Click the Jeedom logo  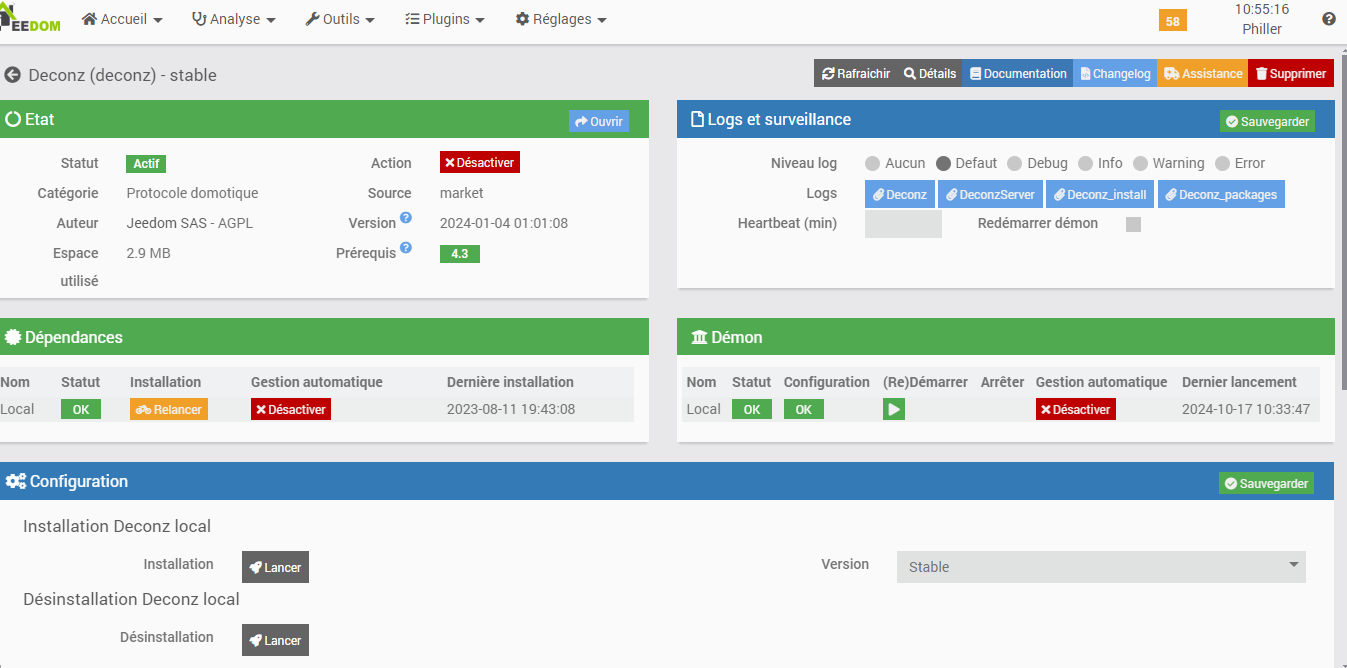tap(30, 18)
